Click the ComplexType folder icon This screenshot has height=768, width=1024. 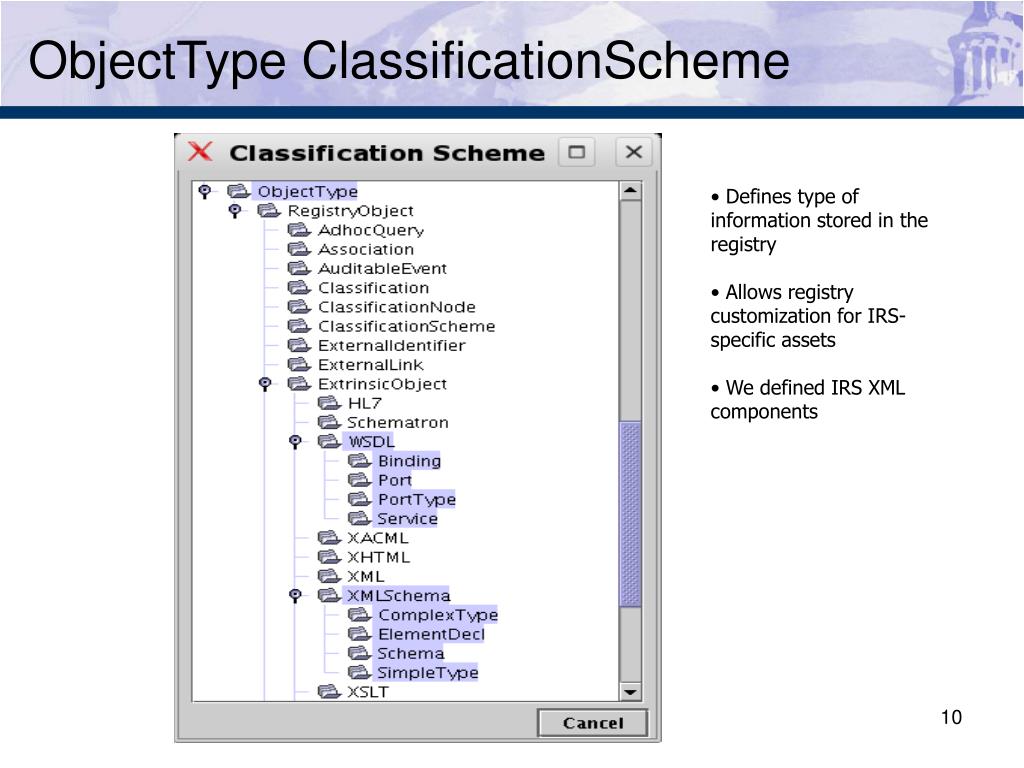359,615
